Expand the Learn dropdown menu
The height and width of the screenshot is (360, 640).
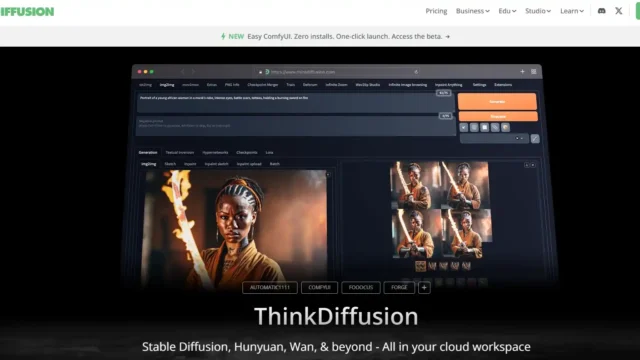[572, 11]
